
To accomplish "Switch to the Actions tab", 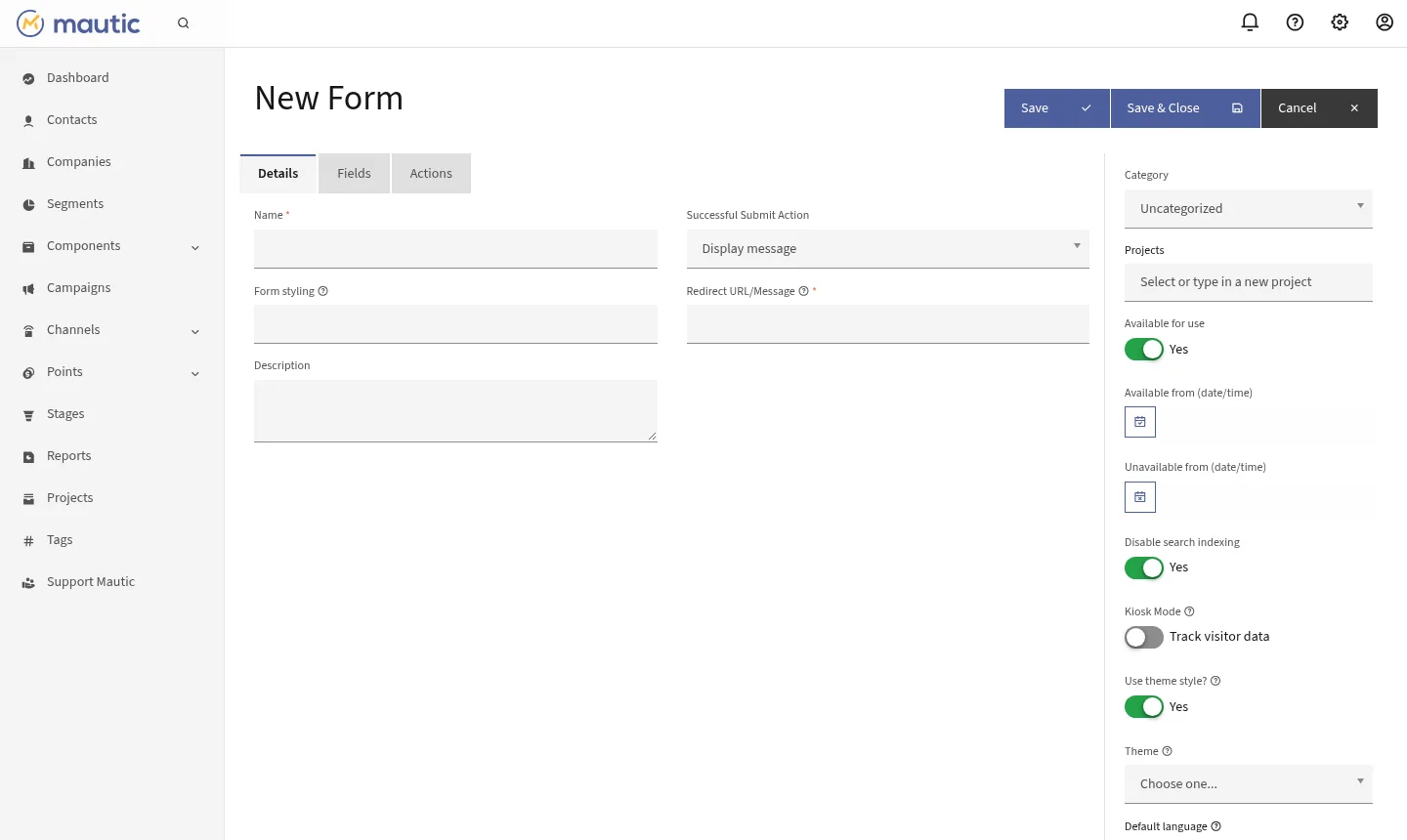I will [431, 173].
